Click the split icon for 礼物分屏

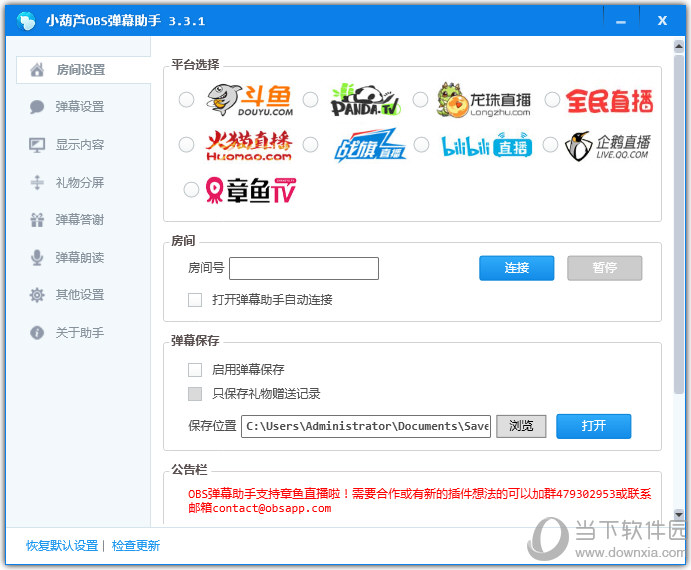click(37, 182)
